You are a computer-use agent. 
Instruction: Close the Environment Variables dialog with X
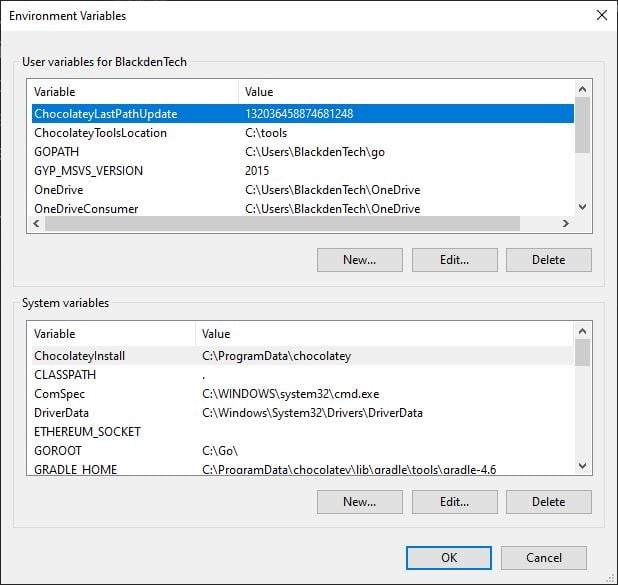(x=601, y=15)
